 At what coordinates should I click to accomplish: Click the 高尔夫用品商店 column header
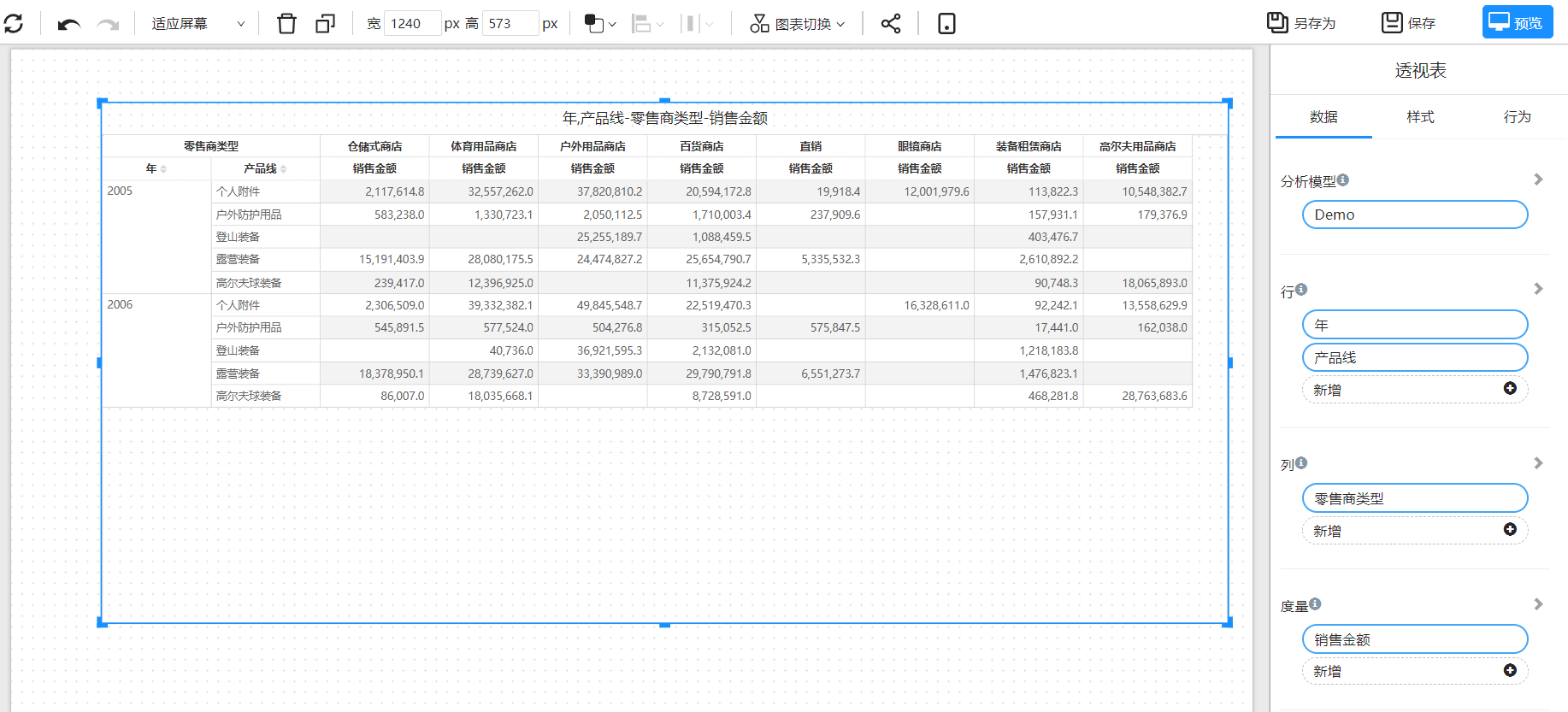1138,146
